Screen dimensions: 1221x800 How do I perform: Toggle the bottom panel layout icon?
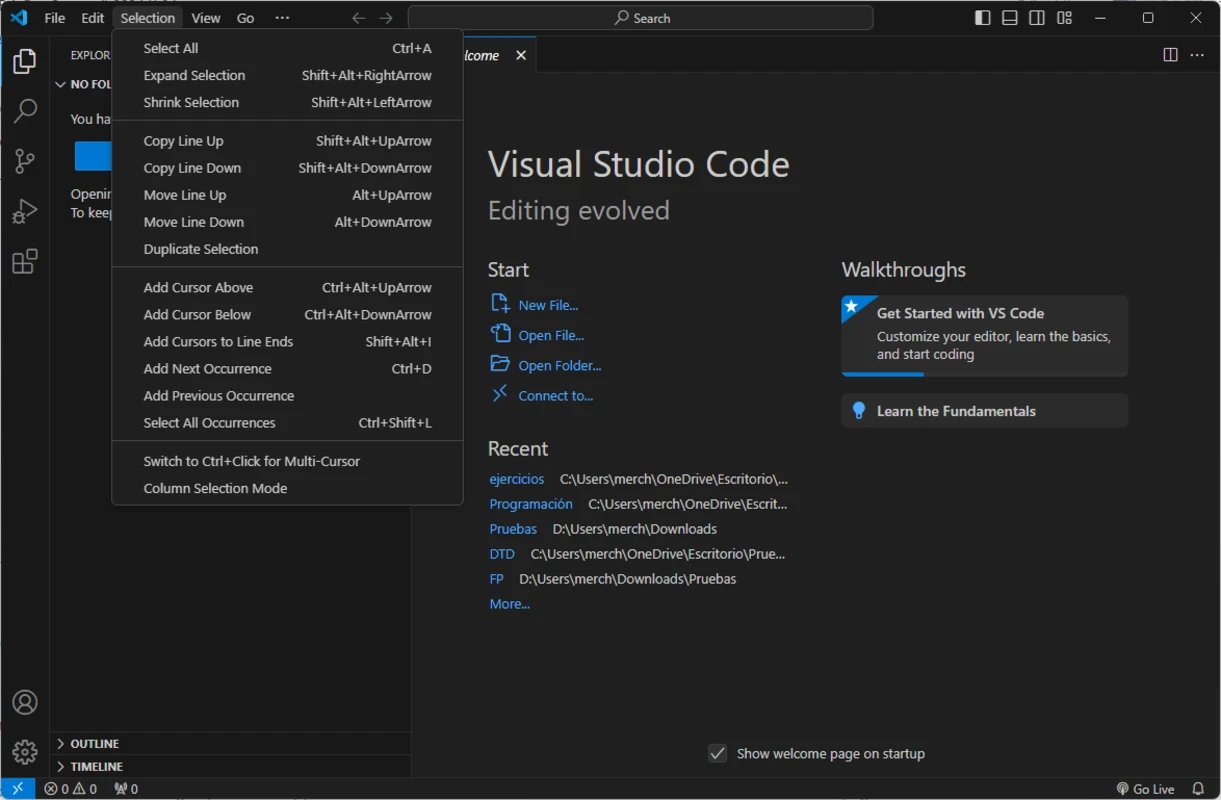[1010, 18]
